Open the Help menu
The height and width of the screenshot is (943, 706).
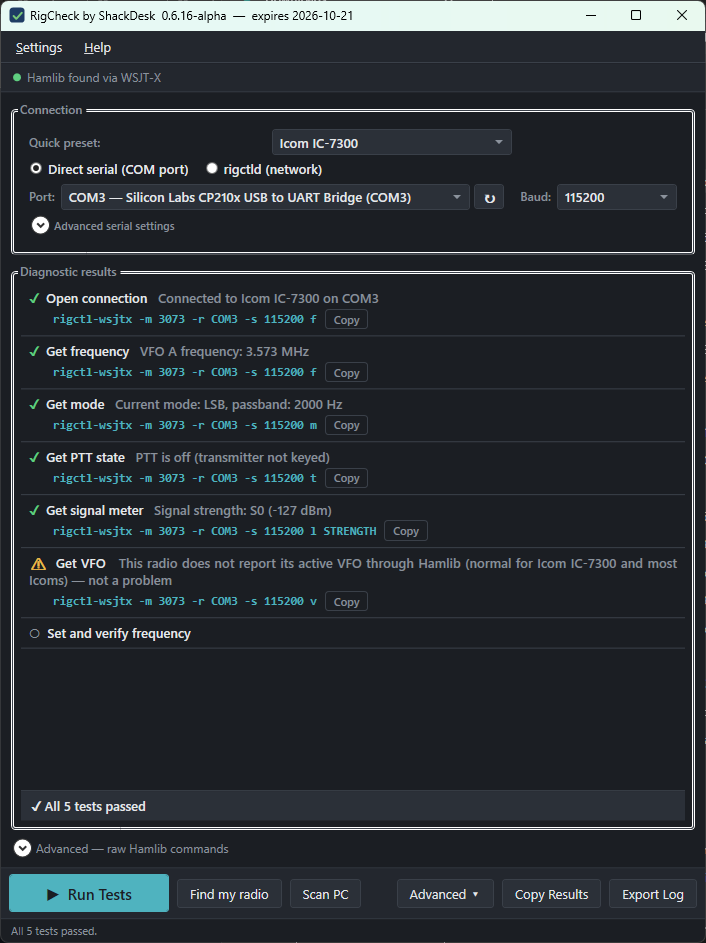(97, 48)
